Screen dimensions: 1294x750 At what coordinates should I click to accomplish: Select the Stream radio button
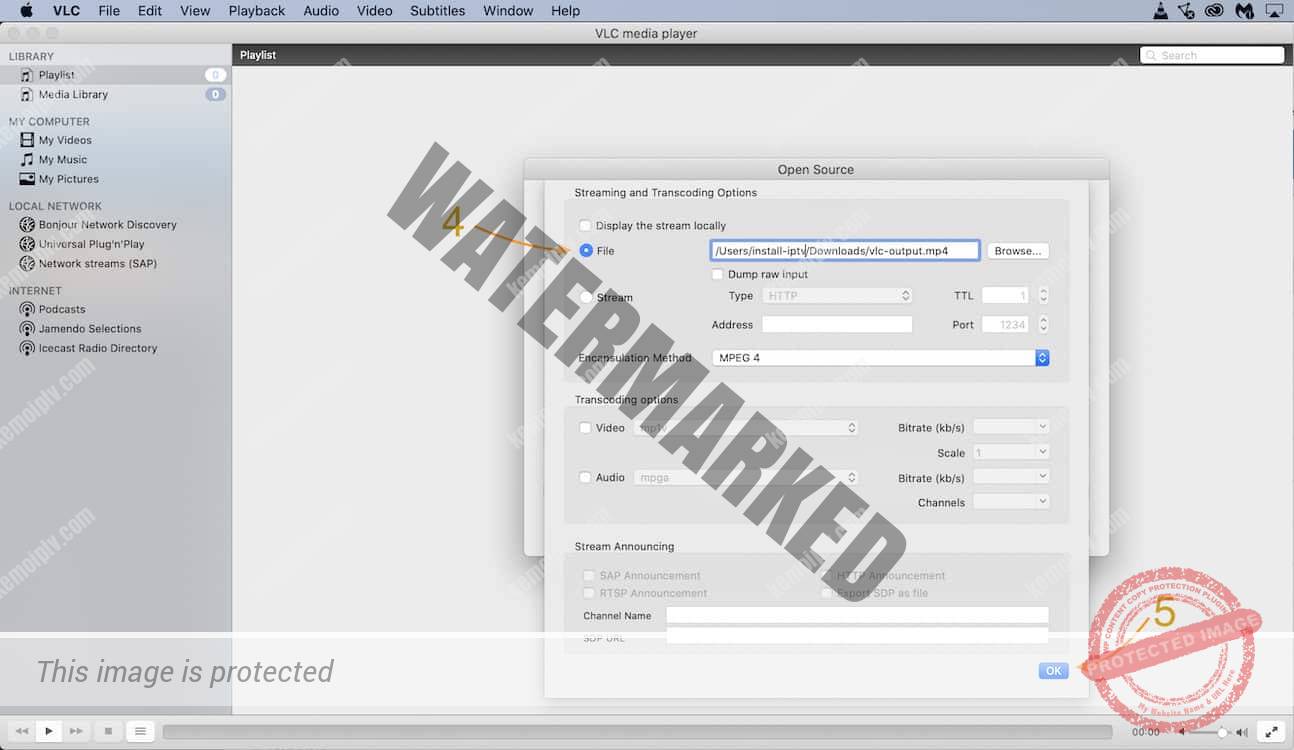(586, 297)
